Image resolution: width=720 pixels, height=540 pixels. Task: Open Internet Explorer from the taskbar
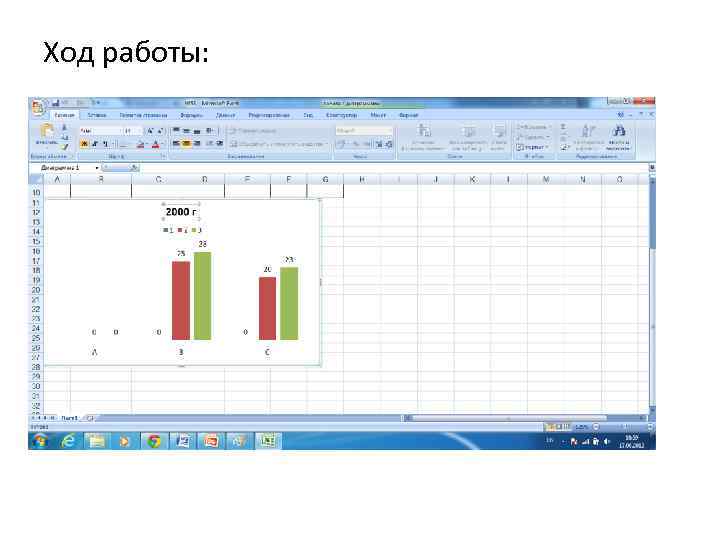click(x=68, y=441)
